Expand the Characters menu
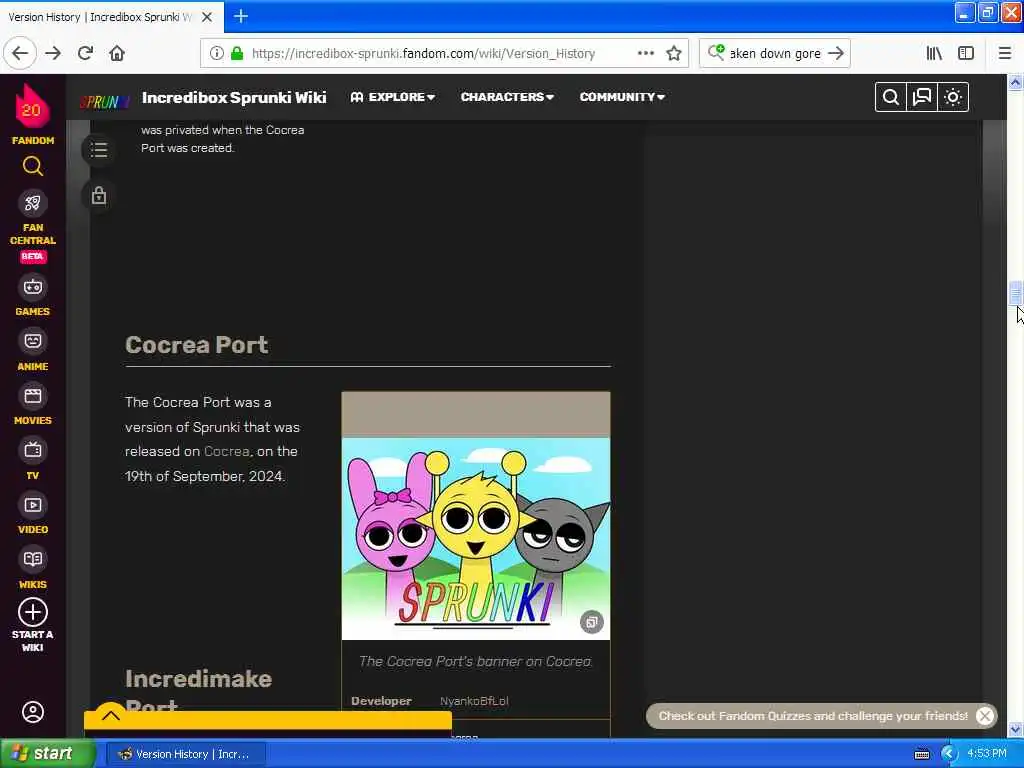This screenshot has height=768, width=1024. coord(507,97)
